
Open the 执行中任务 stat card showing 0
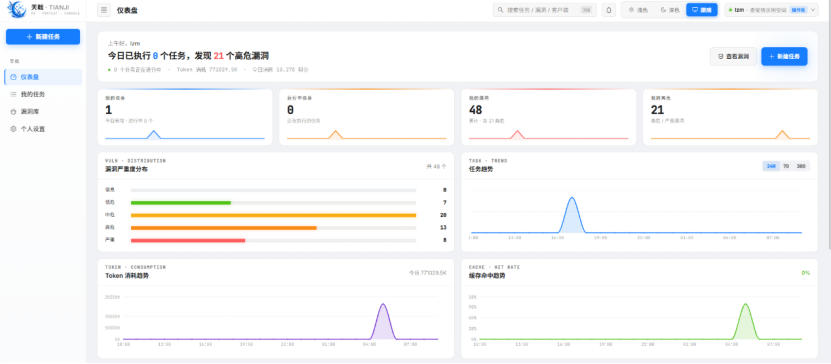coord(366,117)
